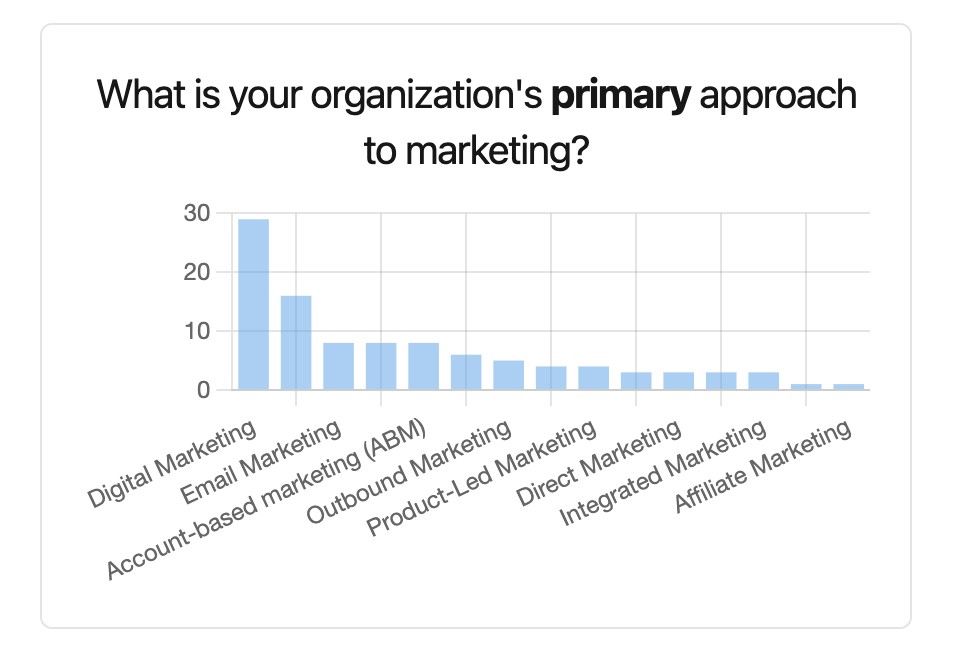Click the Integrated Marketing bar
The height and width of the screenshot is (660, 962).
[x=763, y=381]
